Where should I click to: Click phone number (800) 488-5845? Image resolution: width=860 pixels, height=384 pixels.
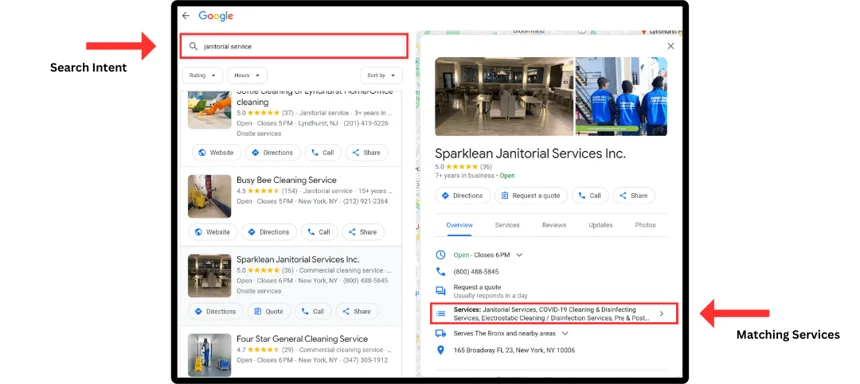476,272
